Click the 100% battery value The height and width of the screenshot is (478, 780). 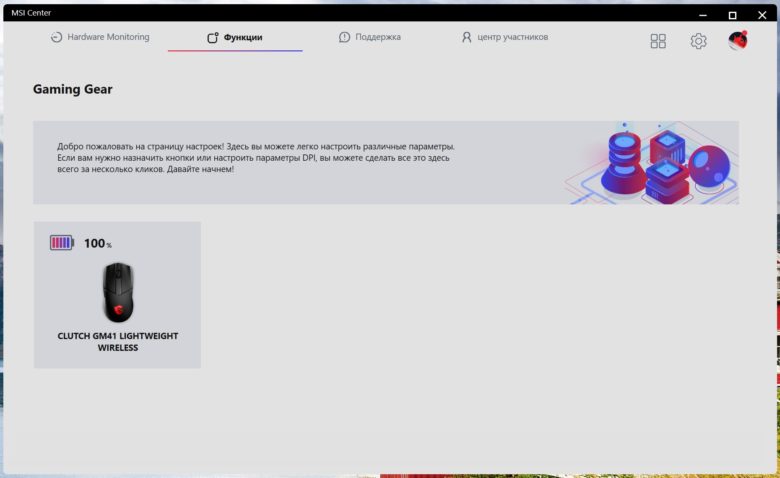(x=98, y=243)
